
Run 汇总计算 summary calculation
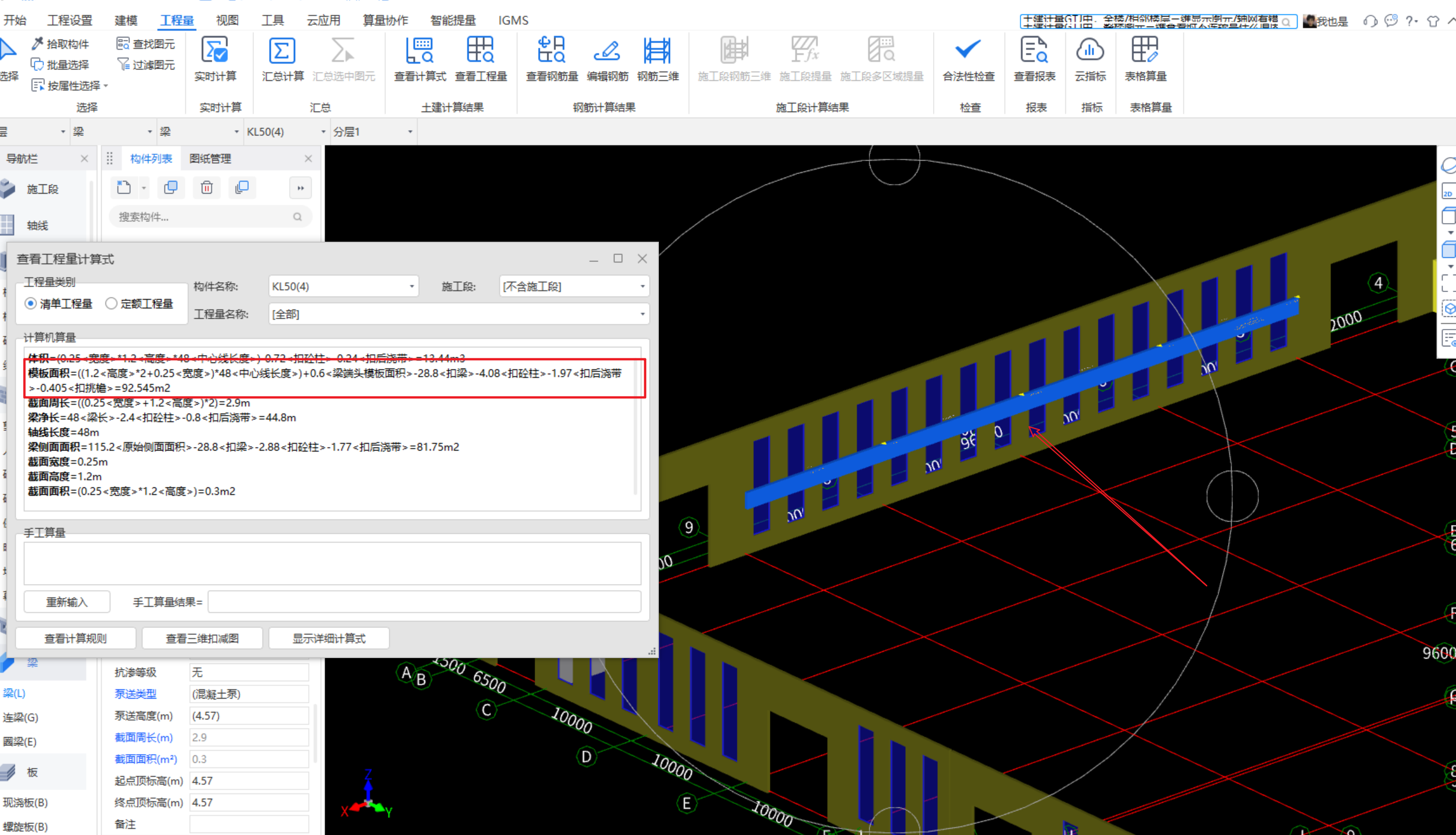[x=282, y=59]
